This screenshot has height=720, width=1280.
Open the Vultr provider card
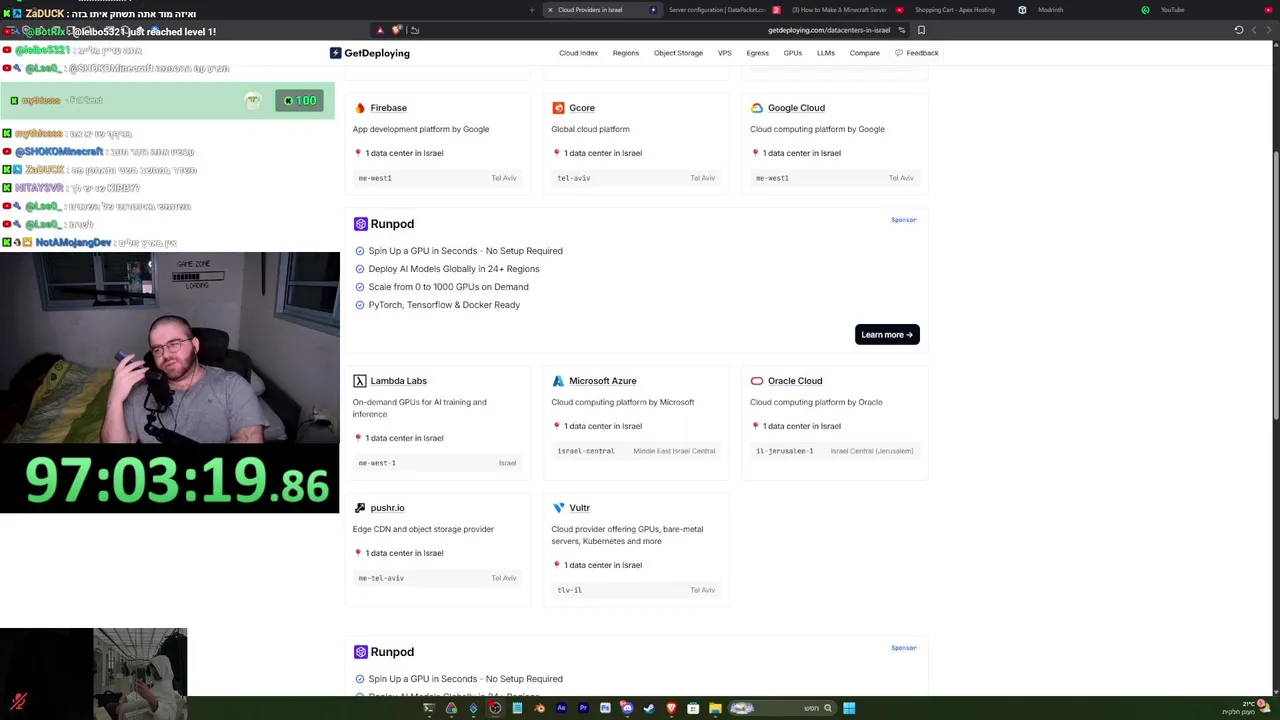635,549
